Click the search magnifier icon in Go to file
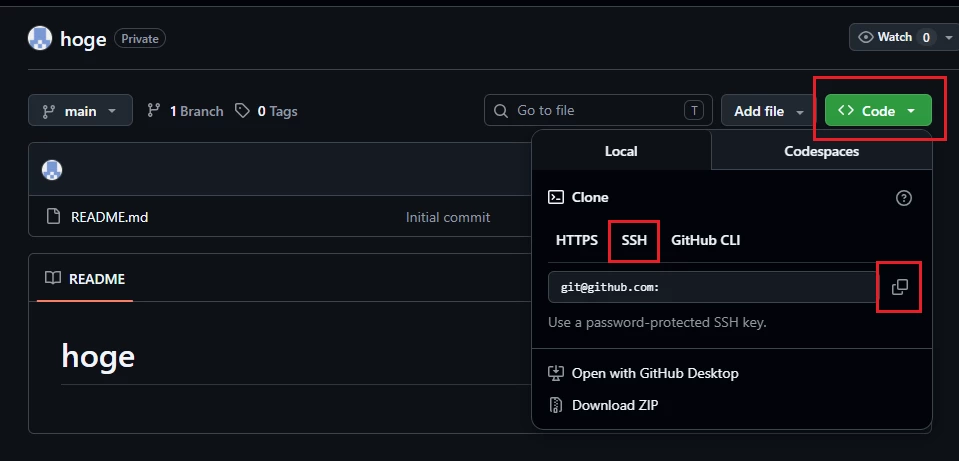959x461 pixels. click(x=500, y=111)
